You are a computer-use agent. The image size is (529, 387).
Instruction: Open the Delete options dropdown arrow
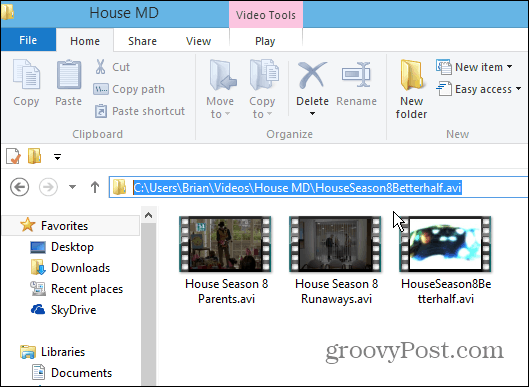[312, 114]
